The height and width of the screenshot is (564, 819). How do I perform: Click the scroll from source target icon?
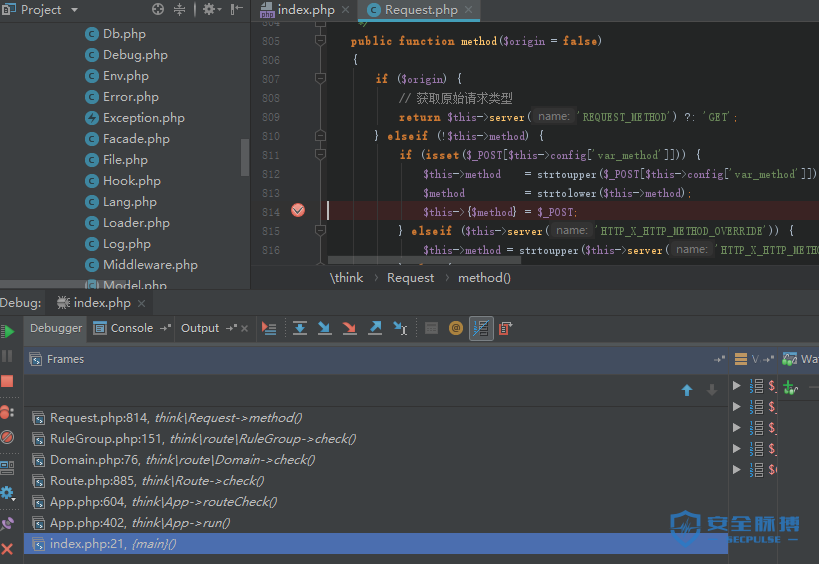(158, 9)
